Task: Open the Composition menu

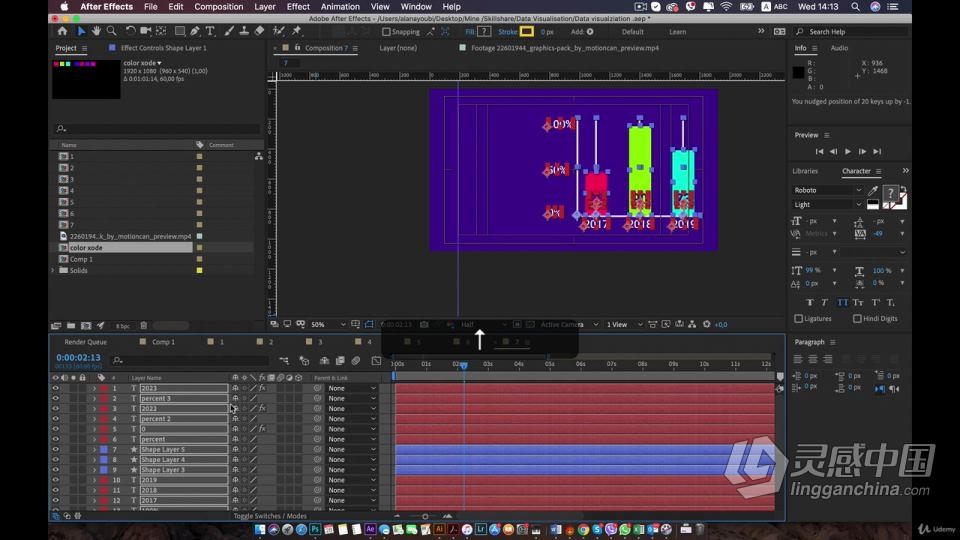Action: pyautogui.click(x=219, y=7)
